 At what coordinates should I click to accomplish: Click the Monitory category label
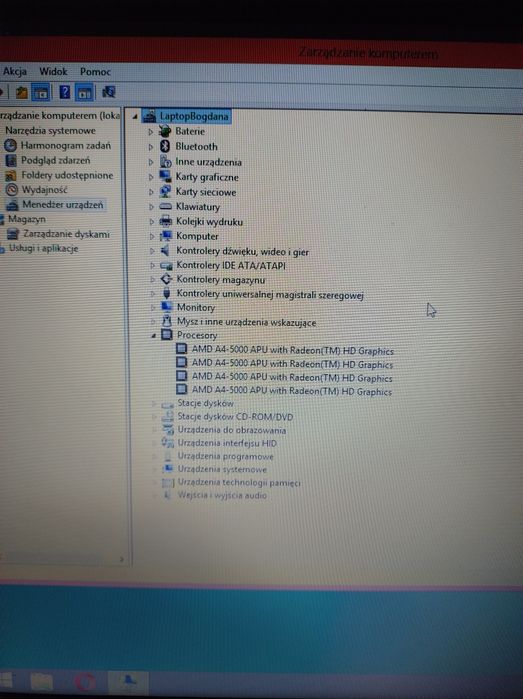point(196,307)
